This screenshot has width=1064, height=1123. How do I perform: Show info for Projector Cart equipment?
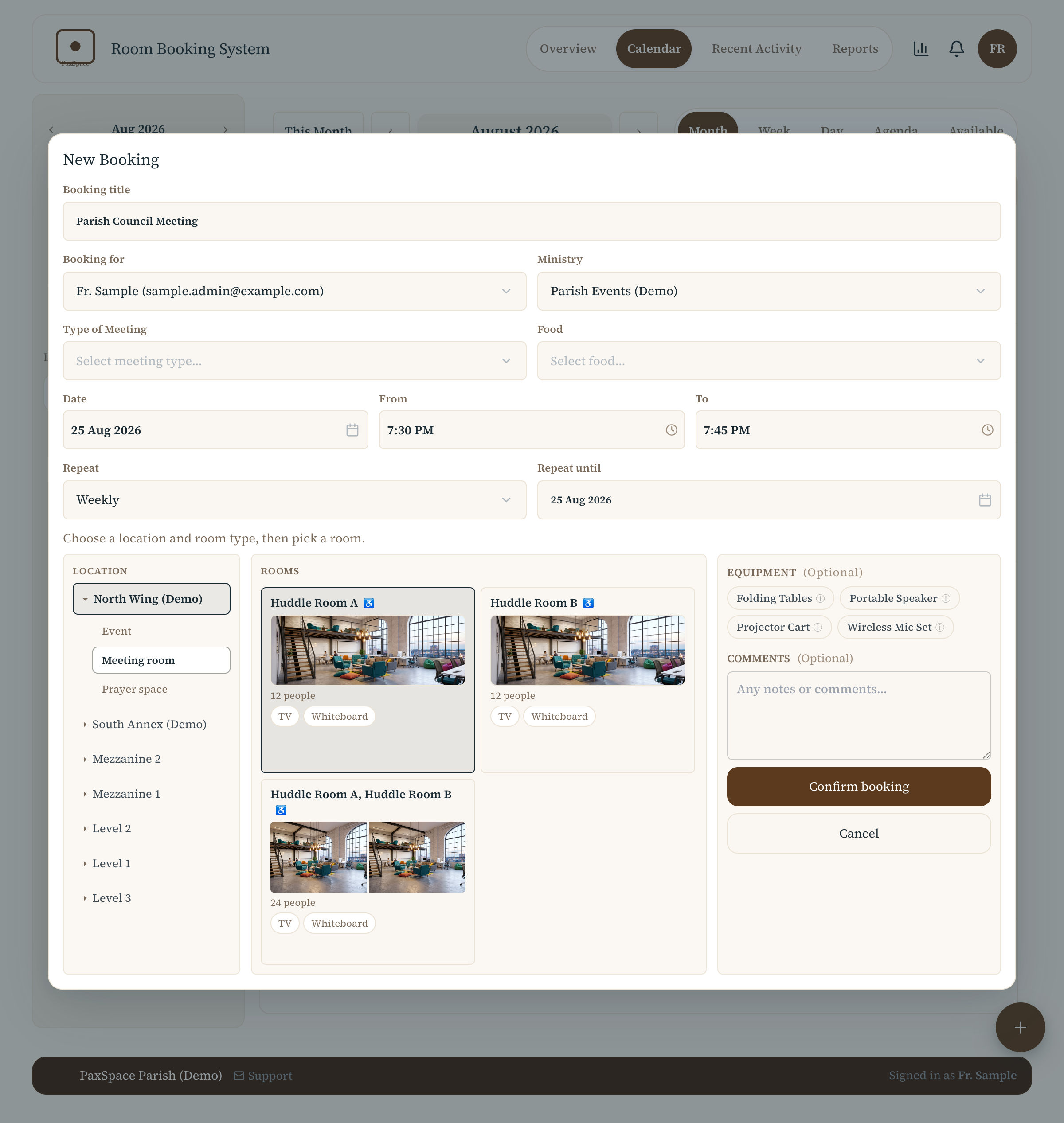(x=817, y=627)
